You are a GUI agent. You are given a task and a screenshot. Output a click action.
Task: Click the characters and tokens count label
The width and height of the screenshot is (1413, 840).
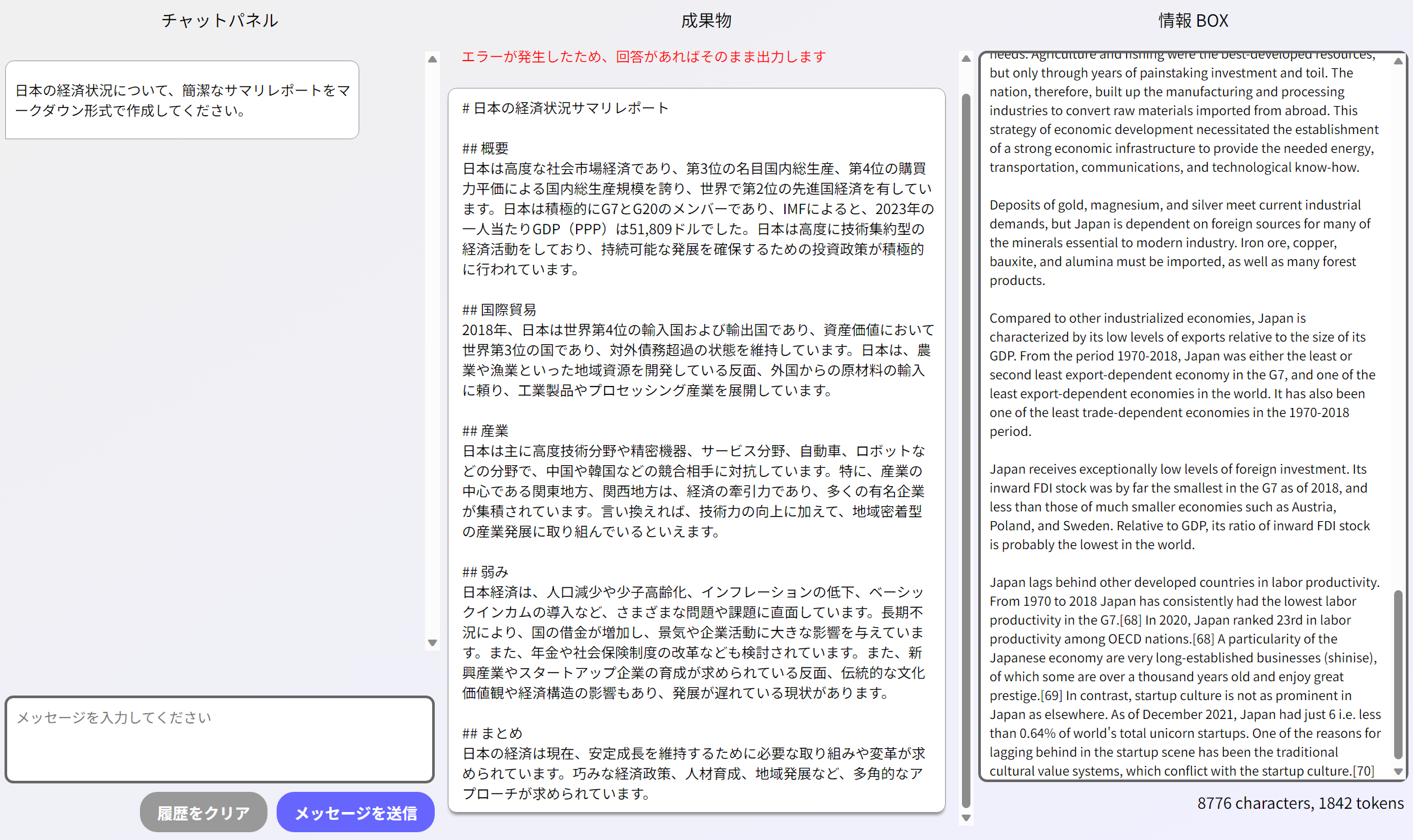(x=1300, y=804)
